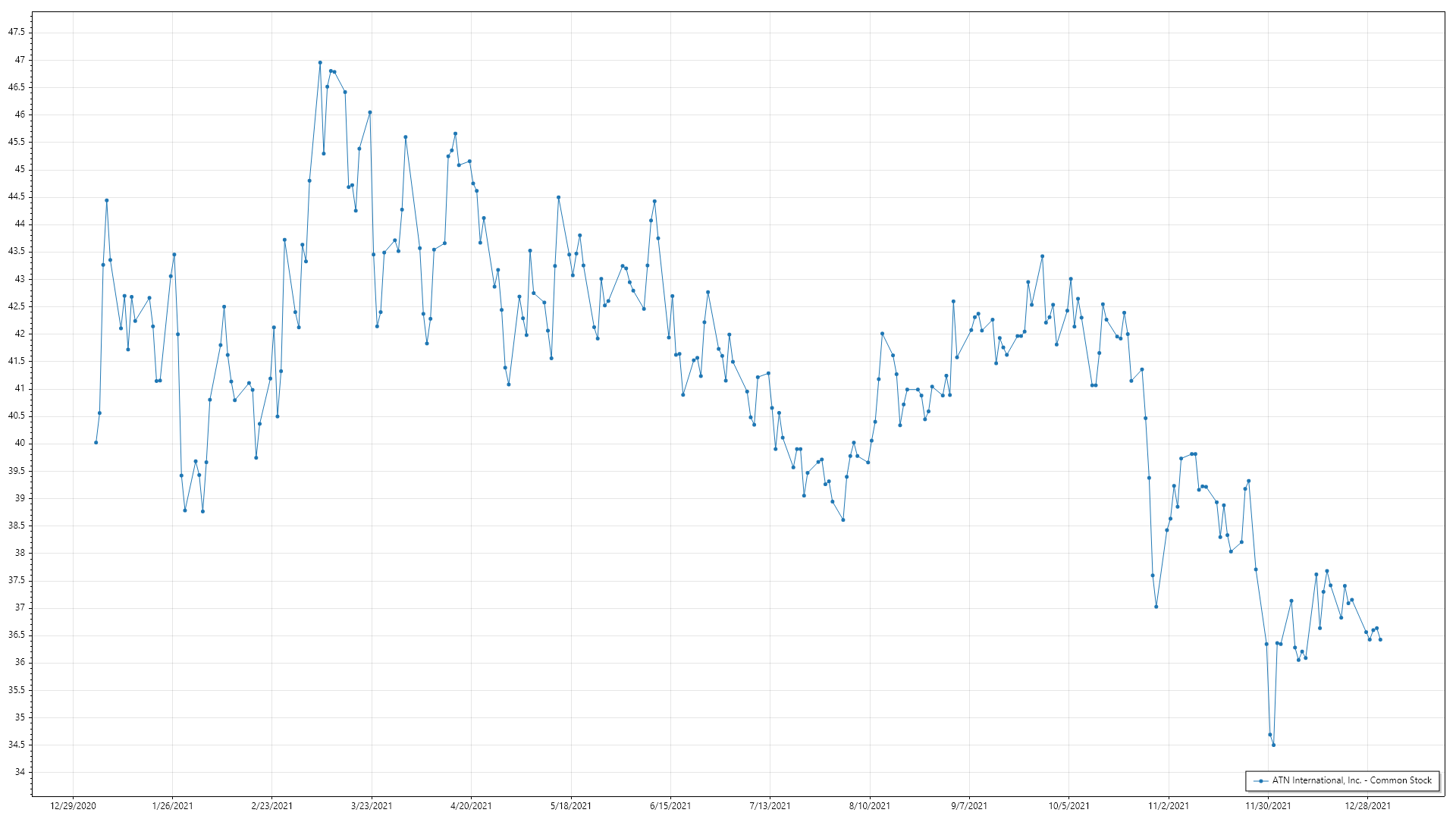1456x819 pixels.
Task: Click the legend line marker icon
Action: point(1260,781)
